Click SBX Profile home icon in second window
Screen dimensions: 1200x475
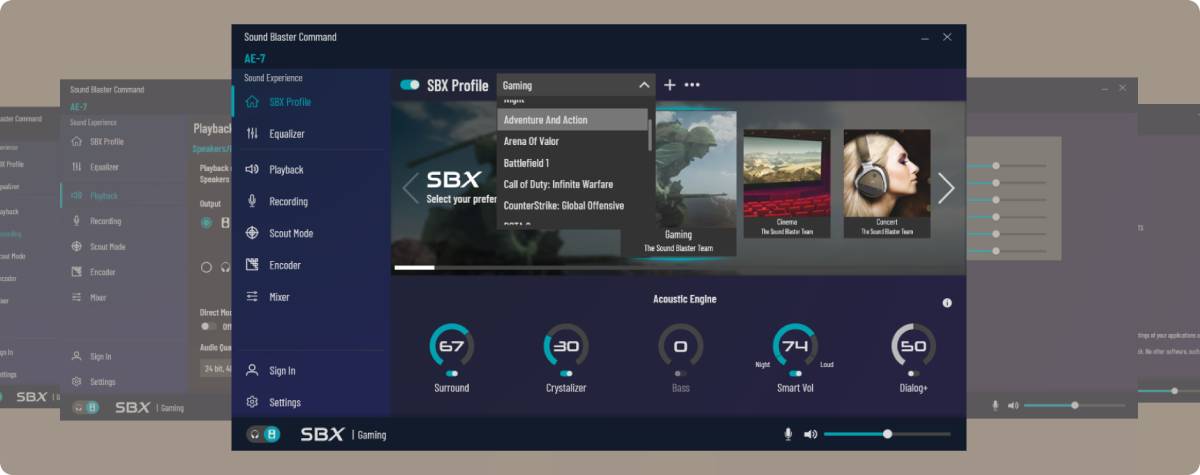[76, 142]
